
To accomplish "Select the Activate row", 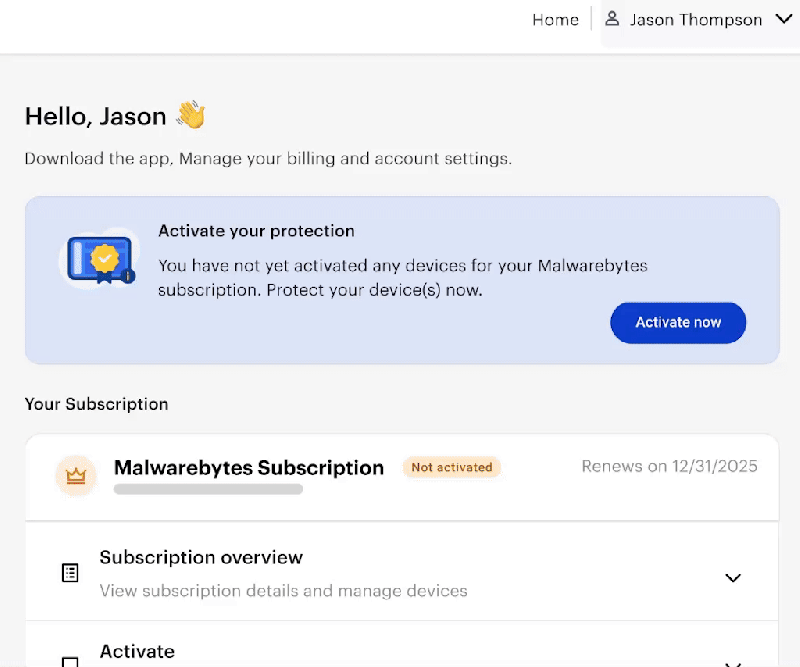I will pos(137,651).
